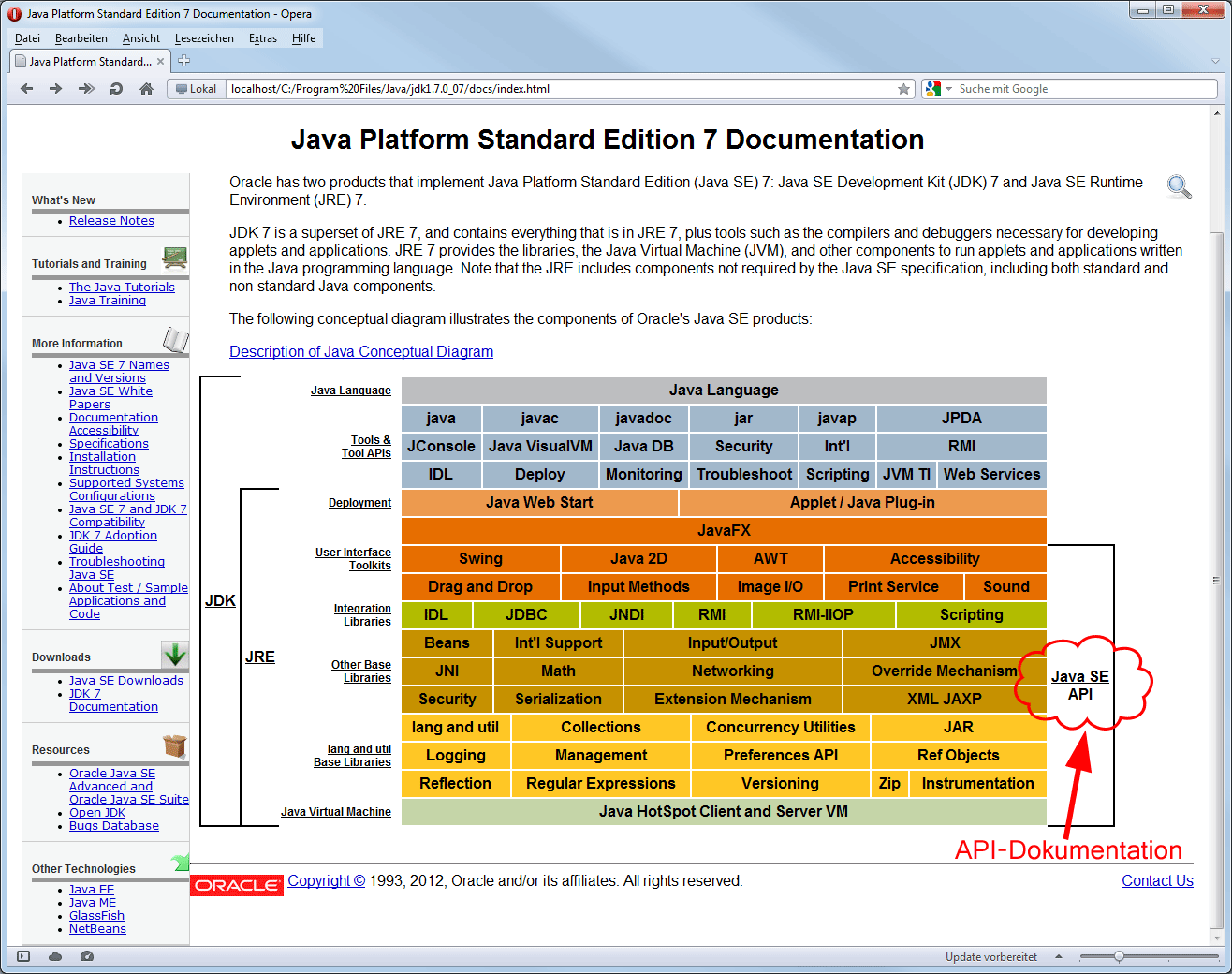The height and width of the screenshot is (974, 1232).
Task: Bookmark this page using the star icon
Action: [904, 88]
